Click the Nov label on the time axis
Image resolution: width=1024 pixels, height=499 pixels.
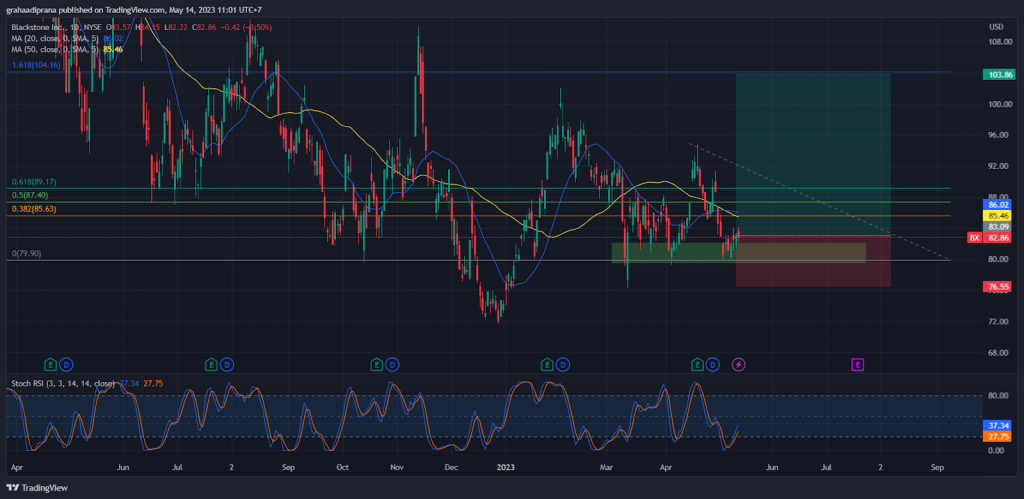396,468
